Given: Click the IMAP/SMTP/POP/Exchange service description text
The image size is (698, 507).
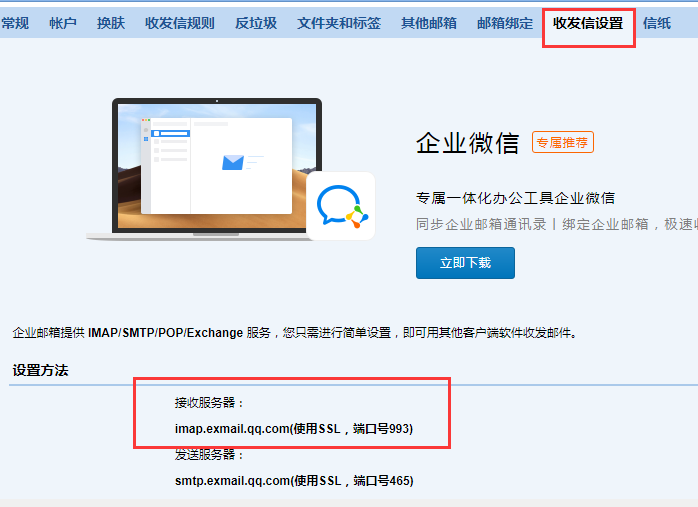Looking at the screenshot, I should [x=295, y=333].
